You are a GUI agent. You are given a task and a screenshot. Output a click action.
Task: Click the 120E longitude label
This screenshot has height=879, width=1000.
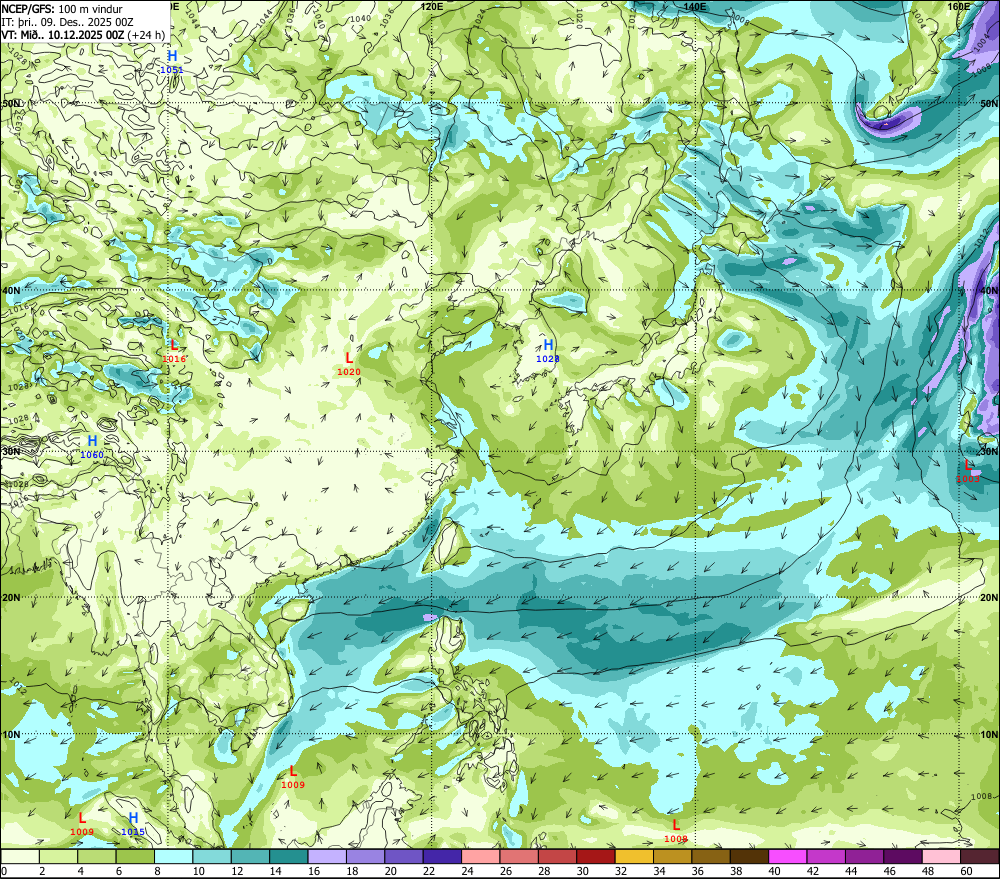pyautogui.click(x=432, y=6)
